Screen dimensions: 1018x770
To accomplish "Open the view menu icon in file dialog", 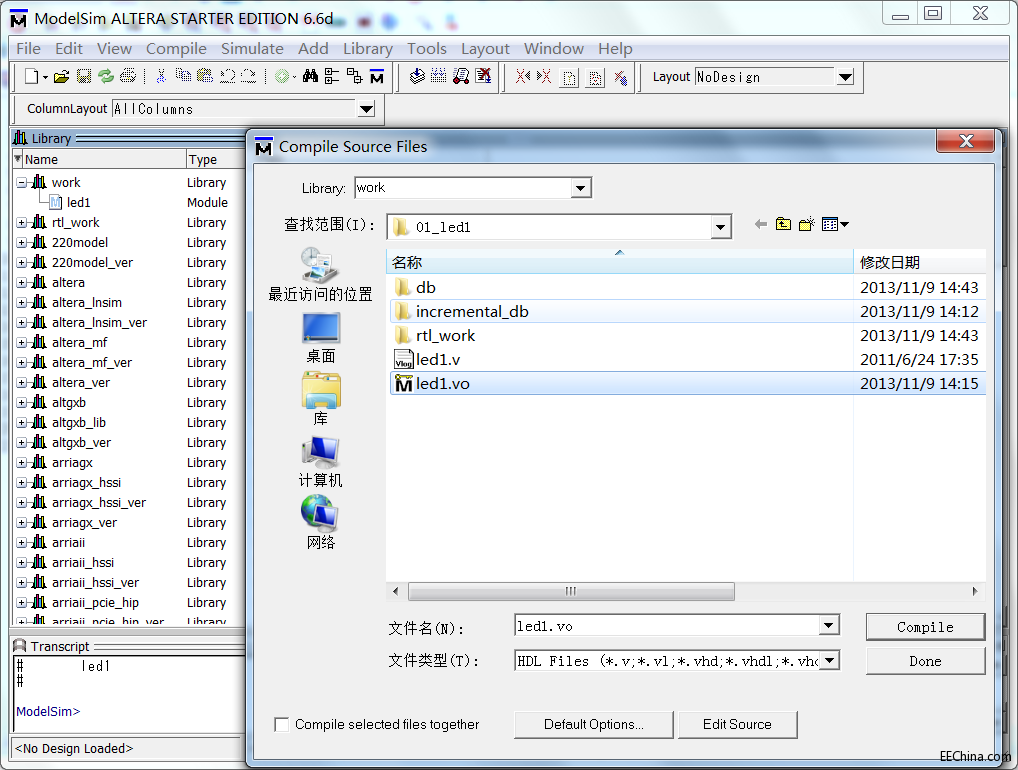I will tap(834, 226).
